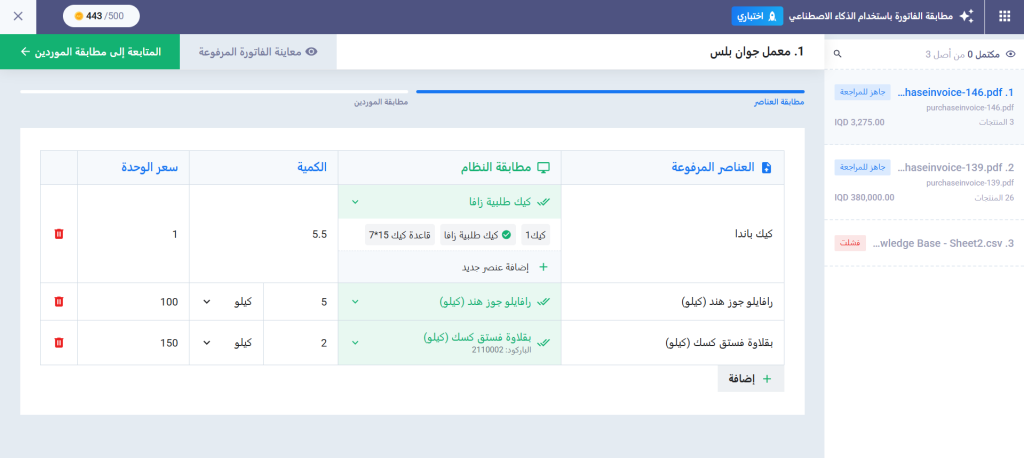Delete the رافايلو جوز هند row

click(x=58, y=301)
